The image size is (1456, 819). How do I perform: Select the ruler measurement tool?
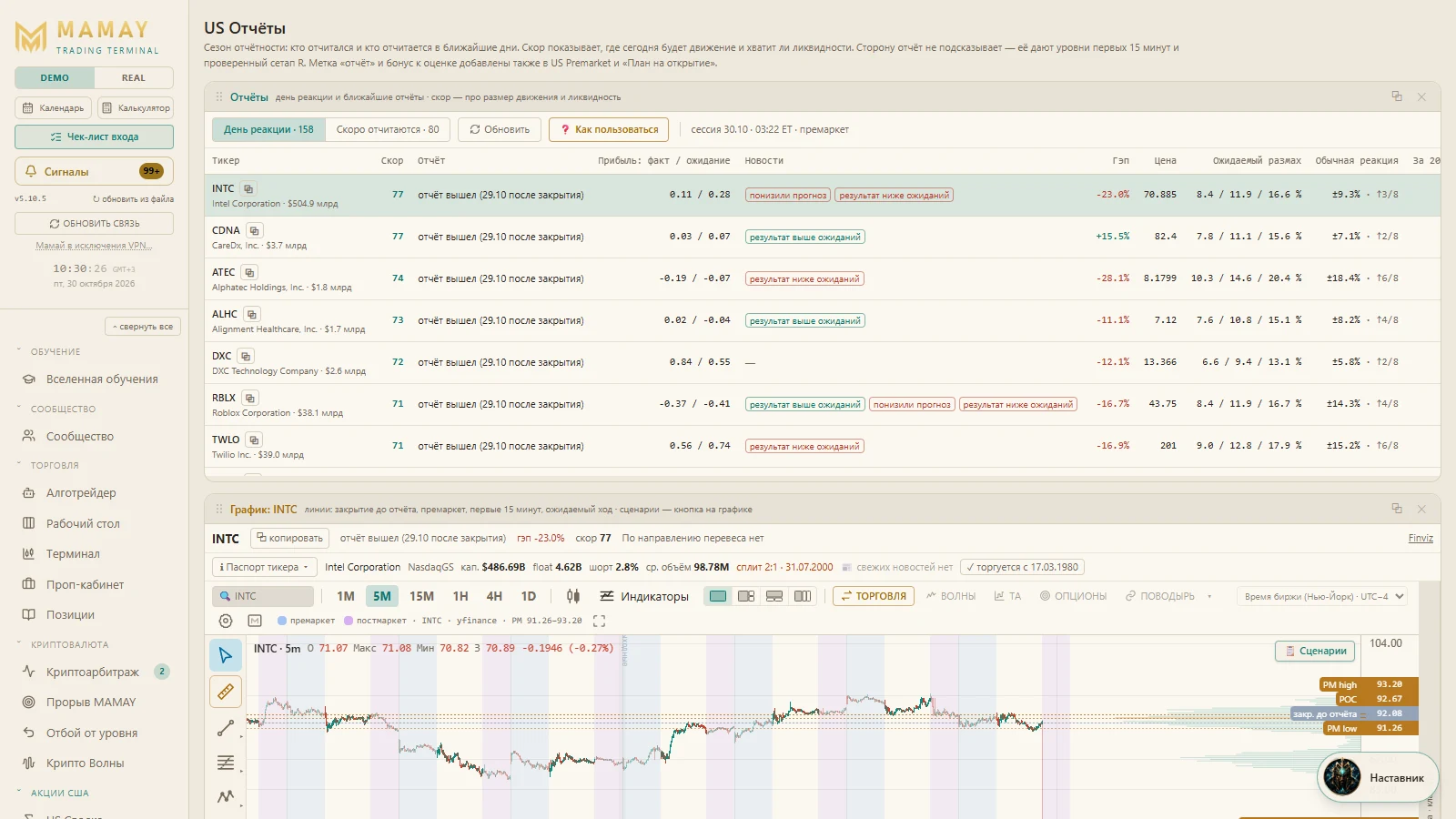(x=226, y=692)
